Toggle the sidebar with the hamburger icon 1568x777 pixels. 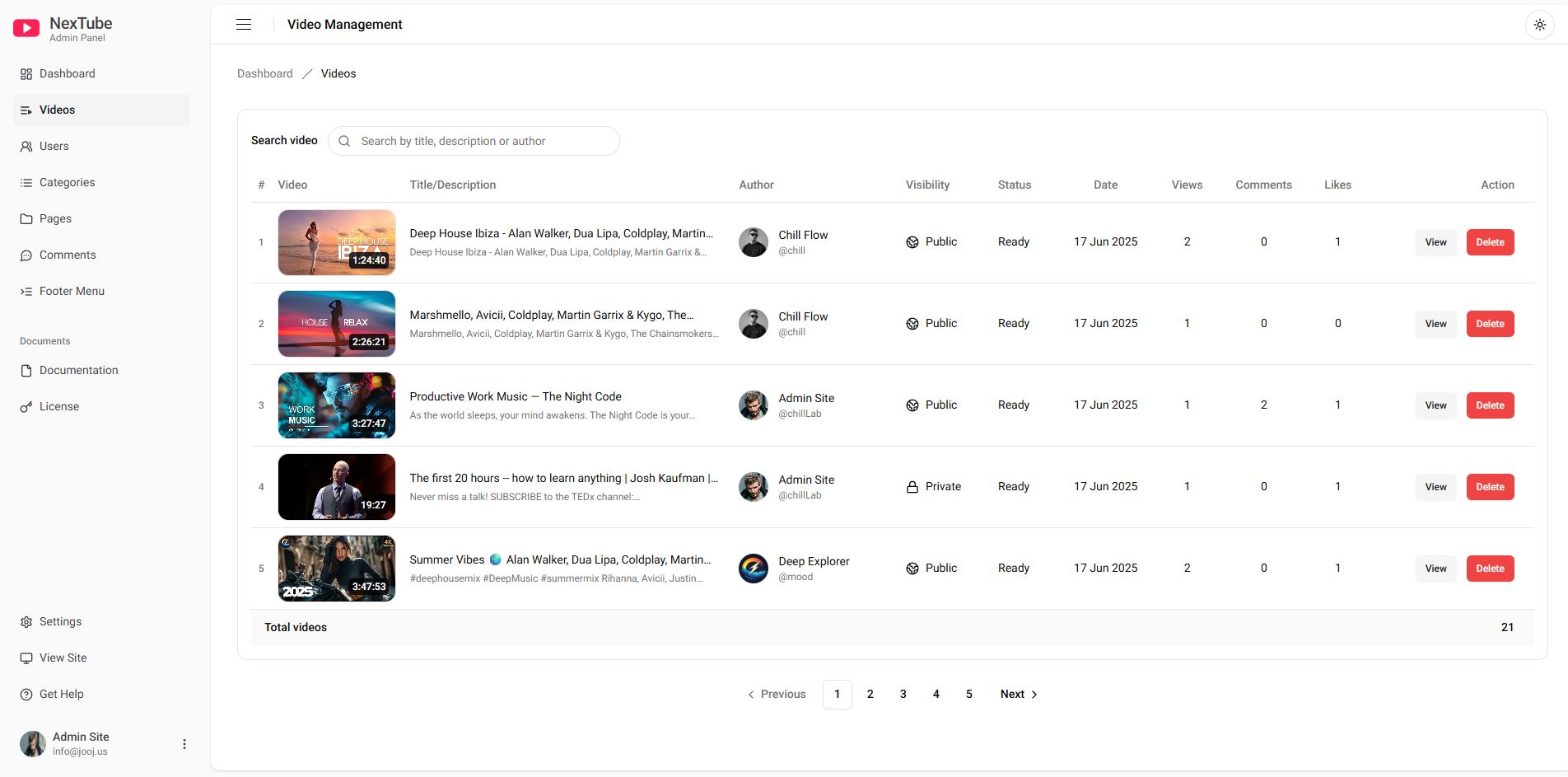point(244,25)
